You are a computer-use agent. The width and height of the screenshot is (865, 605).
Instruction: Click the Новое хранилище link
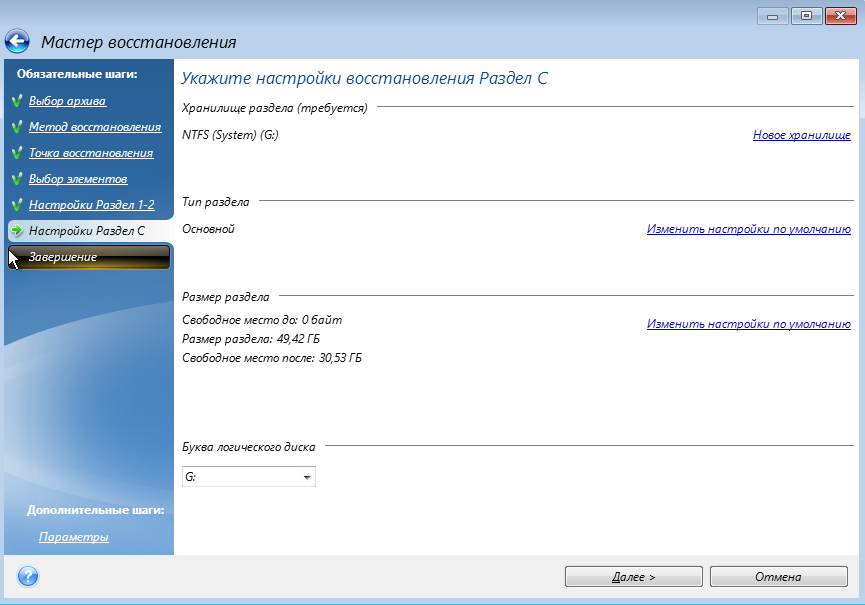[801, 134]
